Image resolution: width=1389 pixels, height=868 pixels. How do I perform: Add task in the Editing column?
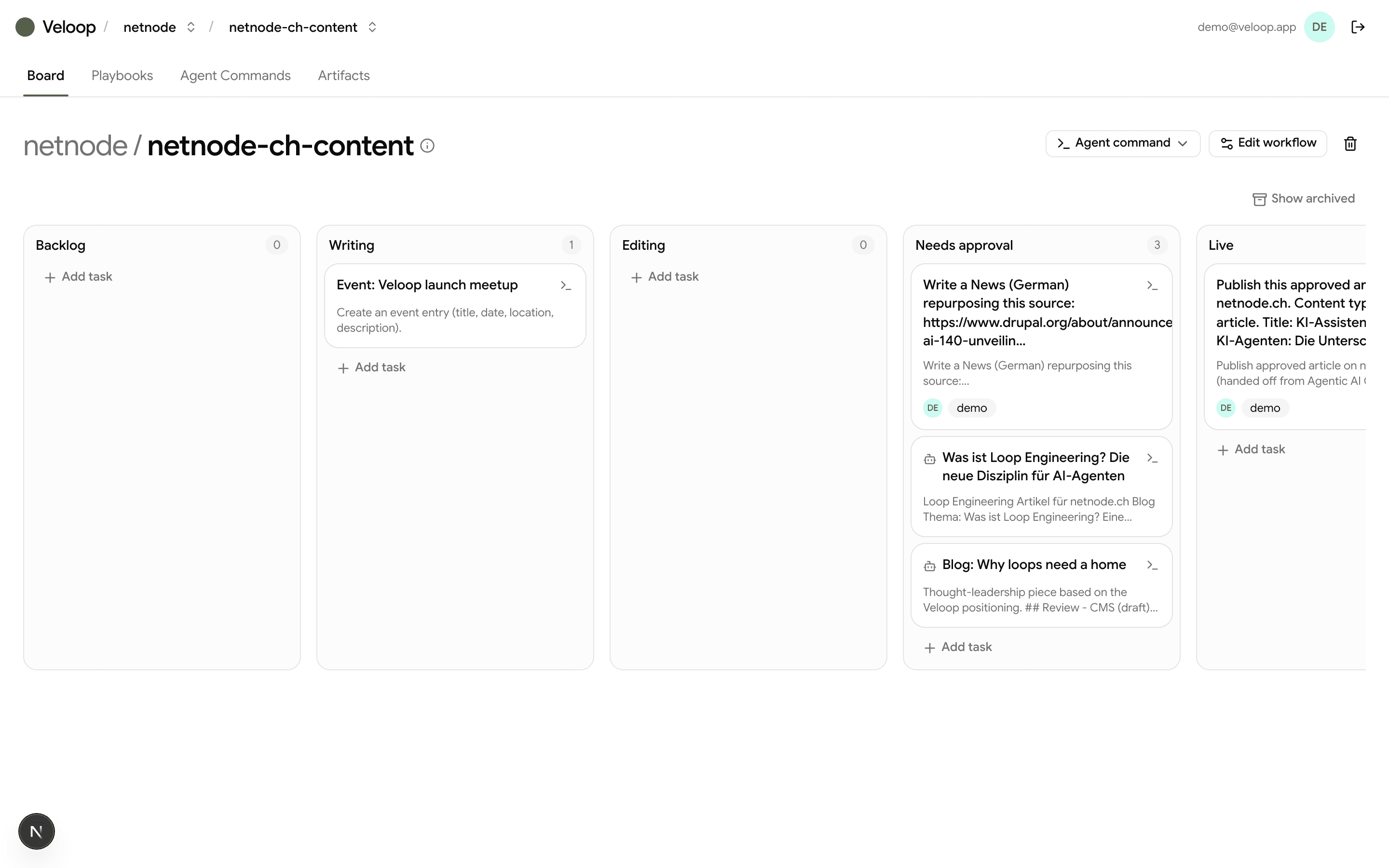(665, 277)
